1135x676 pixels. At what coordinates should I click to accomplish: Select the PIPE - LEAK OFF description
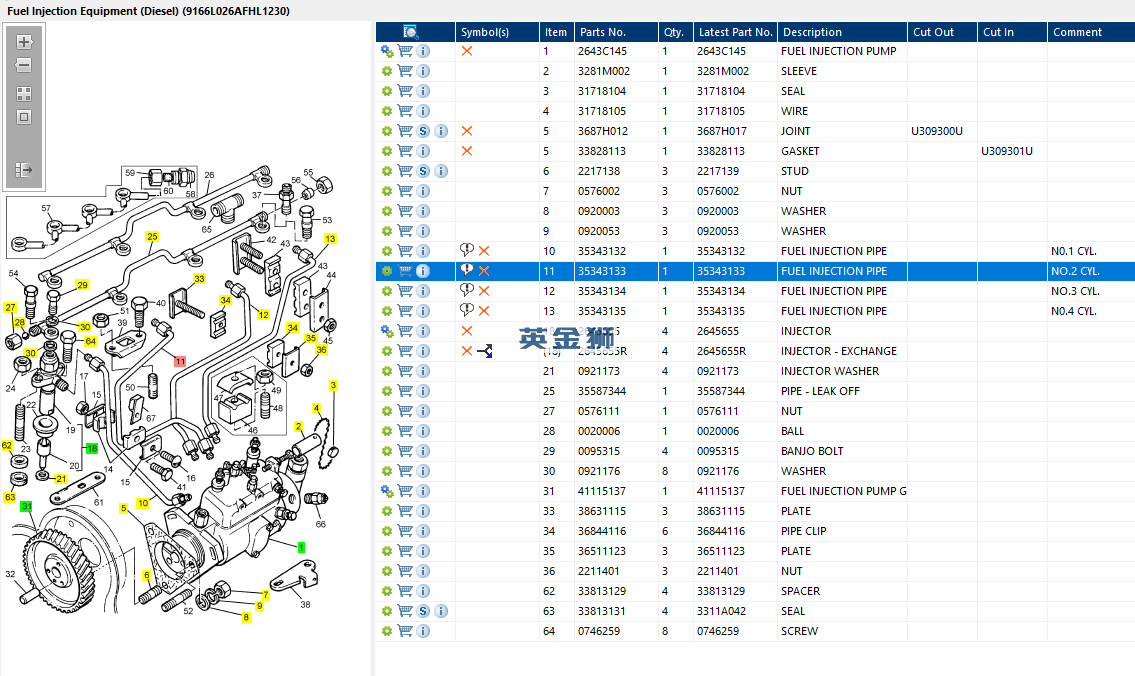coord(820,391)
